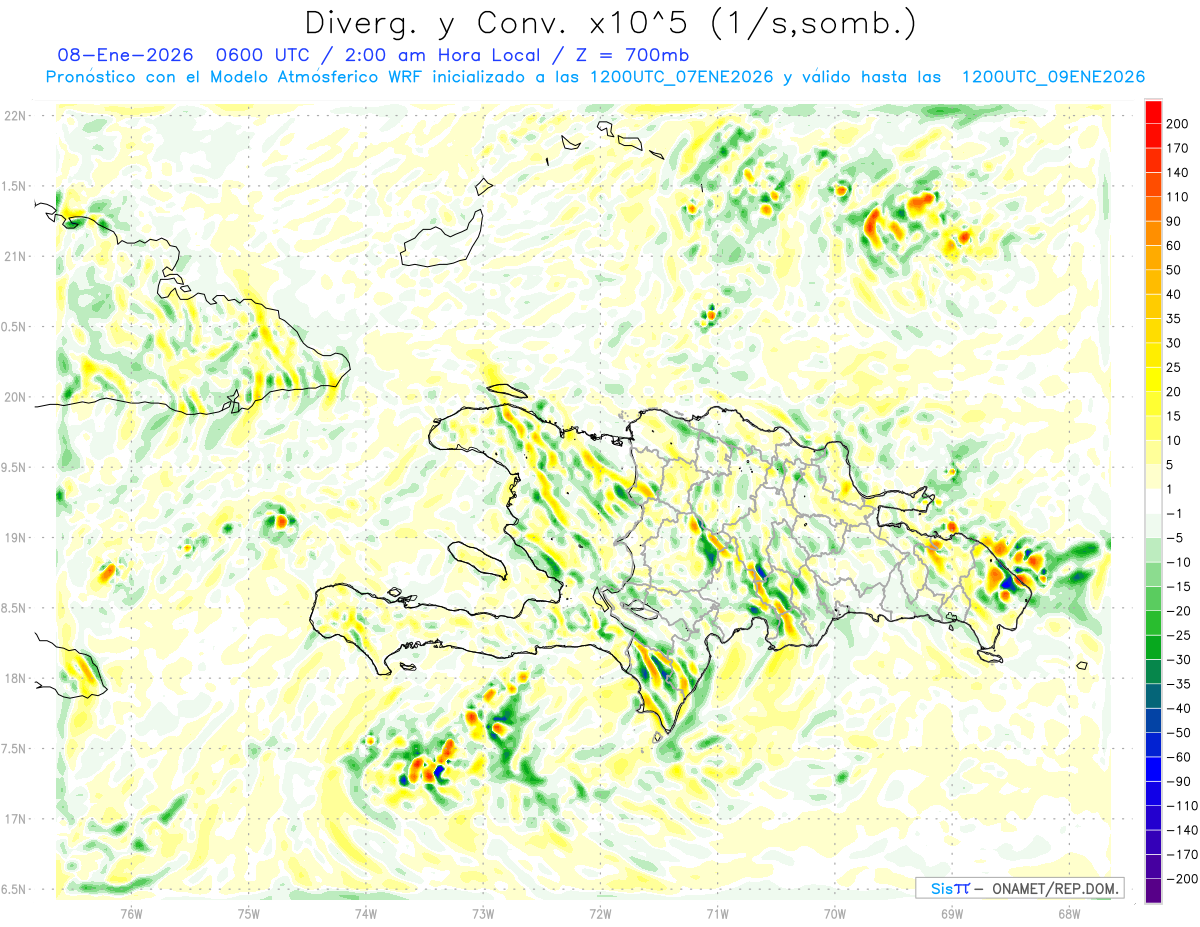Click the '18N' latitude label
Screen dimensions: 1200x927
click(x=14, y=679)
